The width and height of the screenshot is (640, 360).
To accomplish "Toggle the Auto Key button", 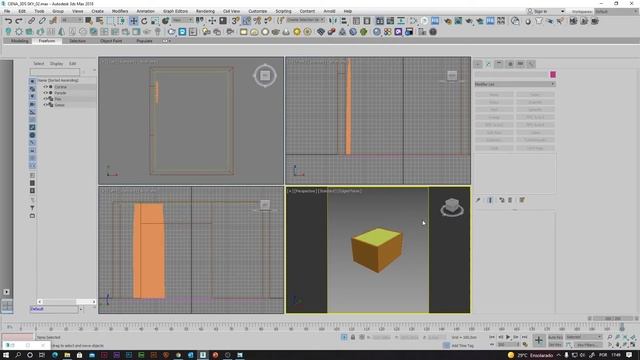I will click(x=555, y=338).
